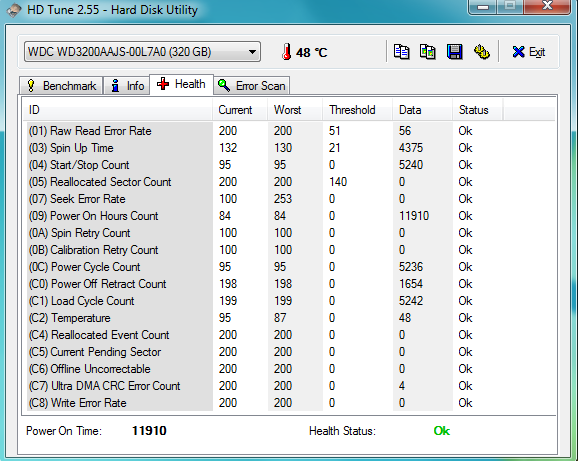Select the (05) Reallocated Sector Count row
The image size is (578, 461).
point(289,182)
